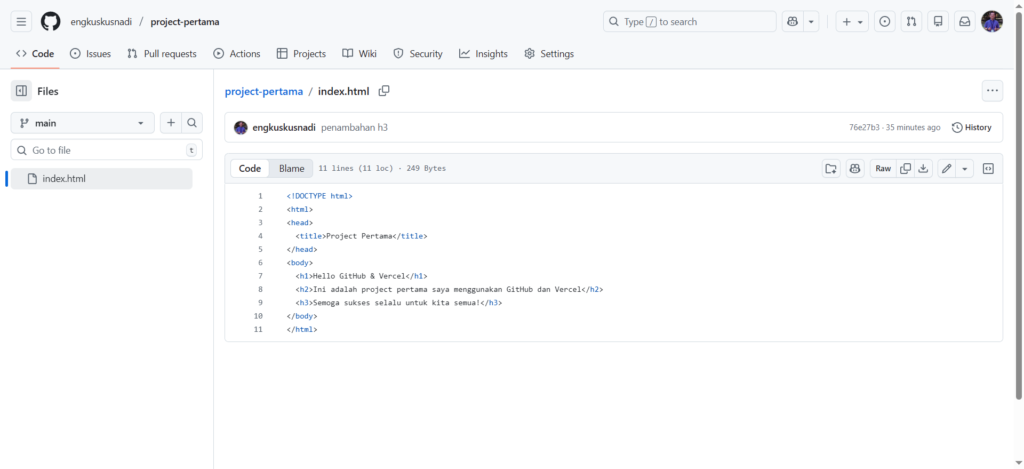Click the Project Pertama title code line
Screen dimensions: 1024x469
pyautogui.click(x=361, y=236)
